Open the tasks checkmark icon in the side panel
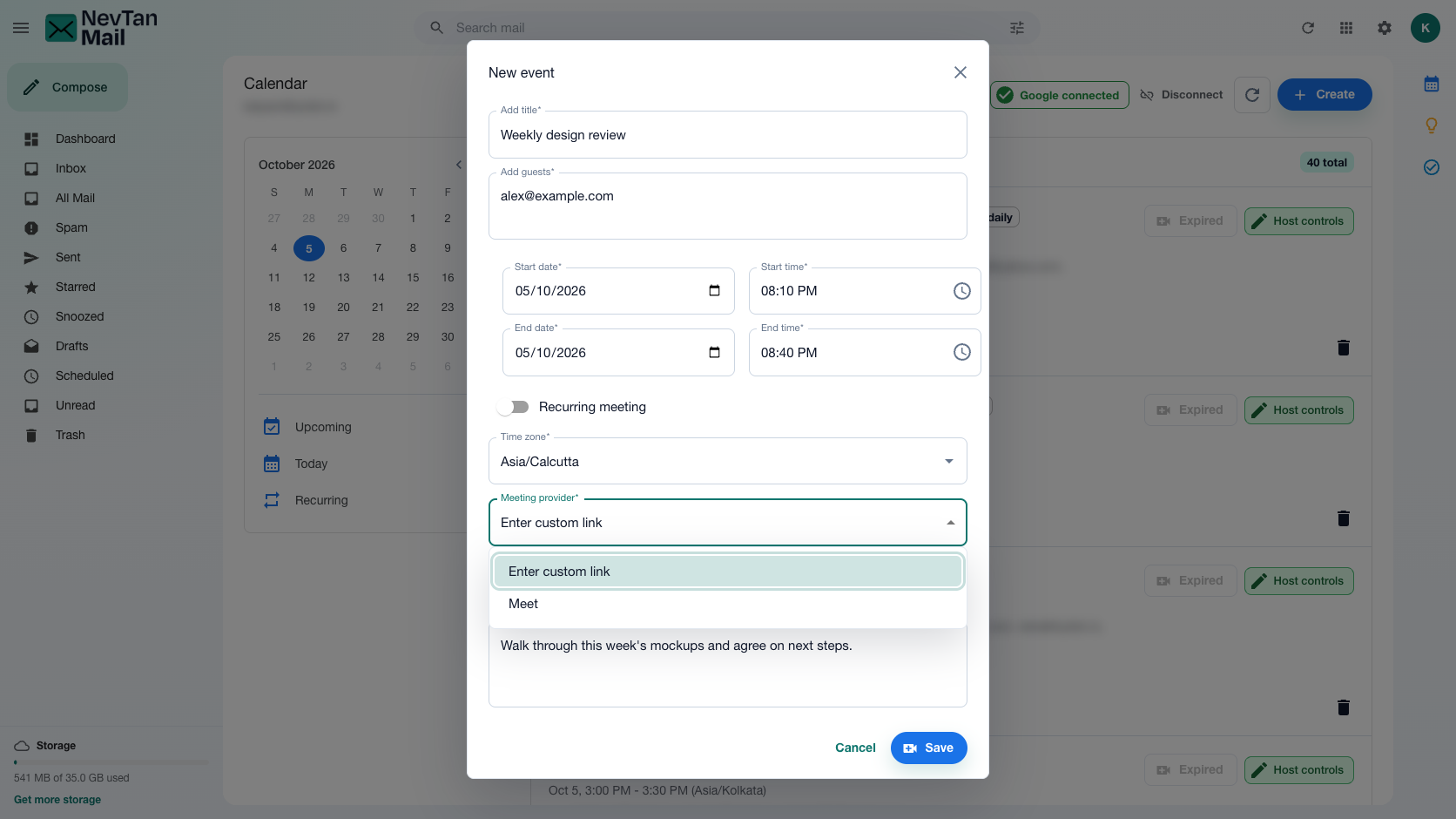 1432,167
